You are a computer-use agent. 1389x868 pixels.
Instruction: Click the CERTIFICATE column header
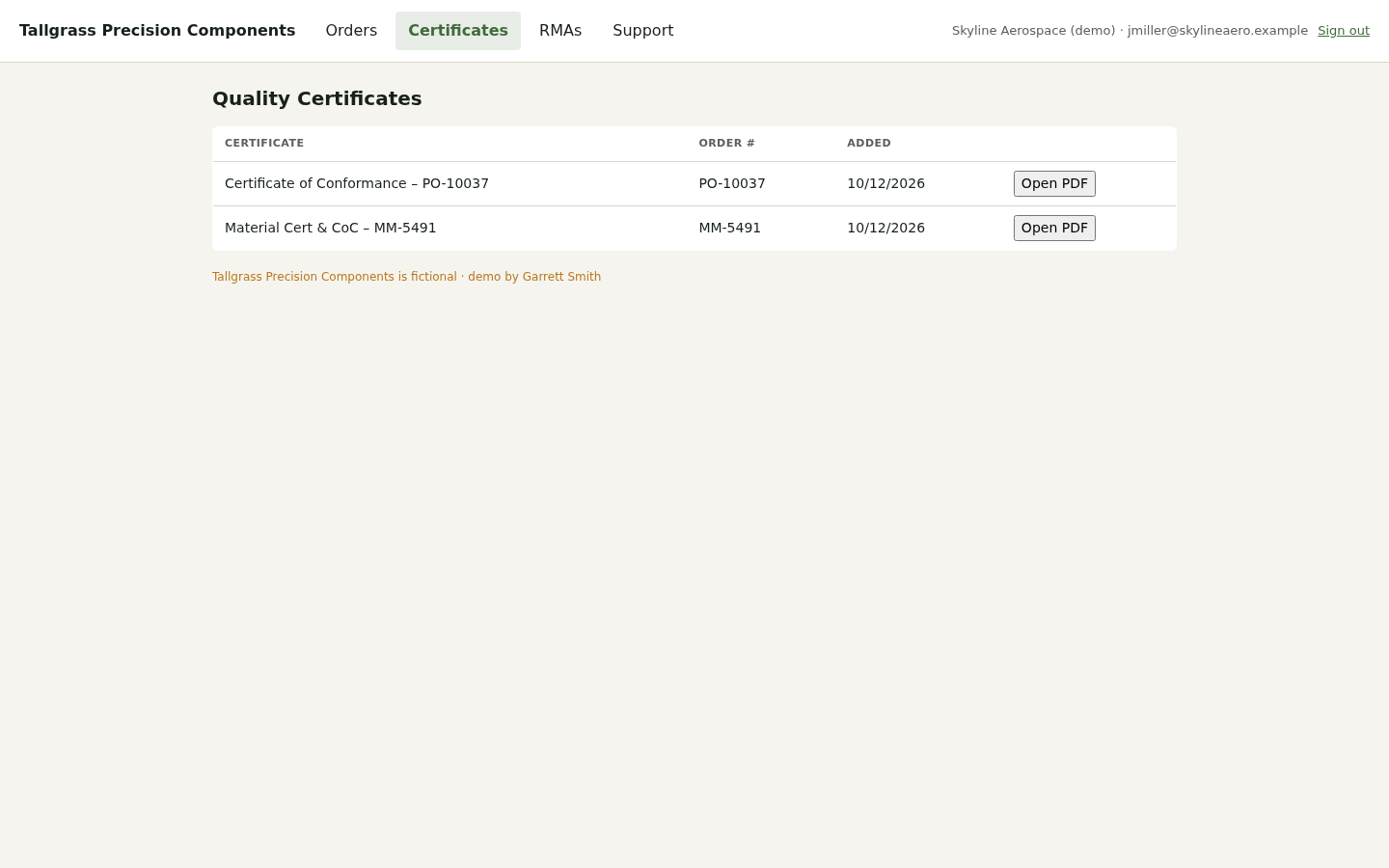pyautogui.click(x=264, y=143)
